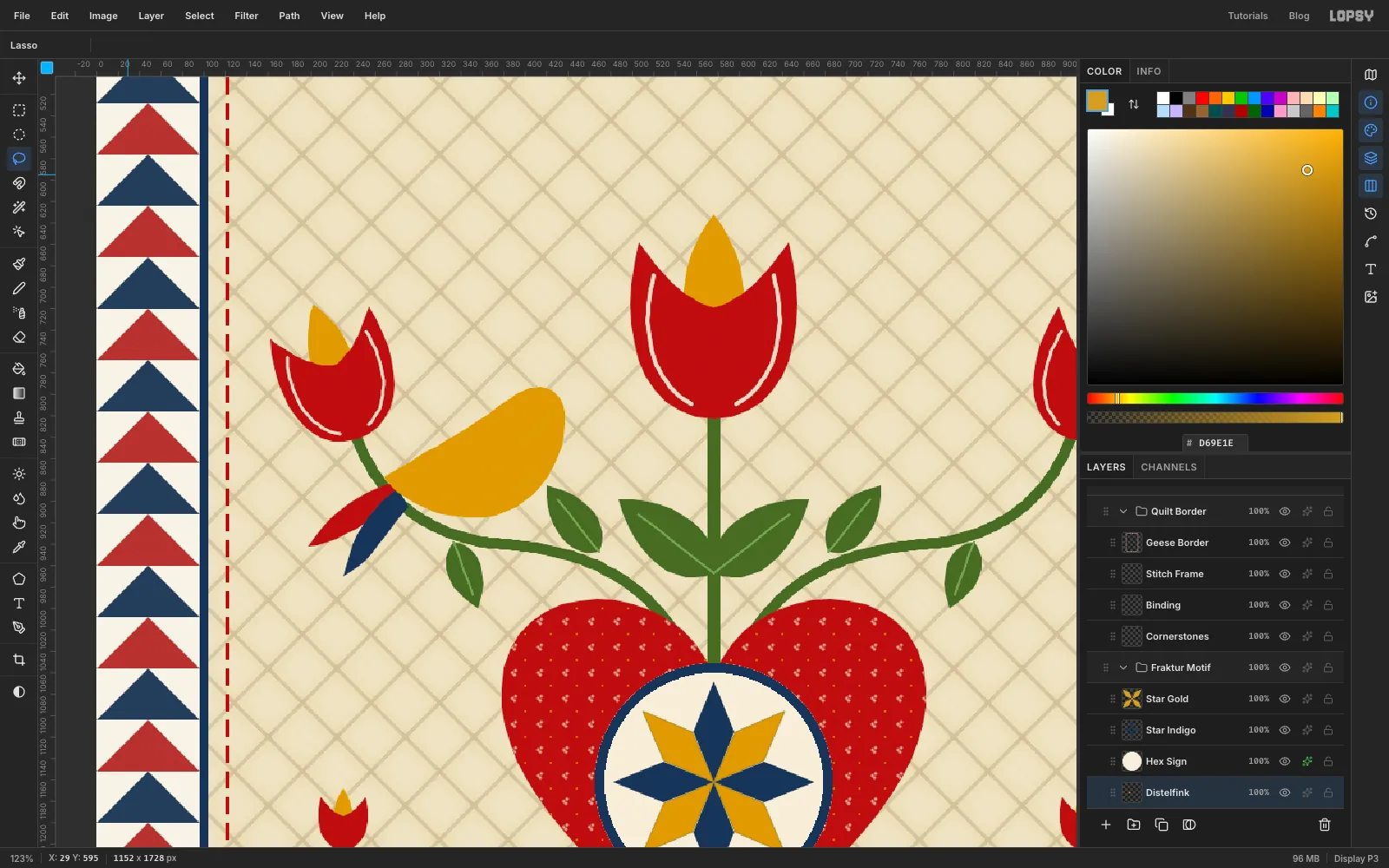Pick the red swatch in the palette

(1202, 98)
